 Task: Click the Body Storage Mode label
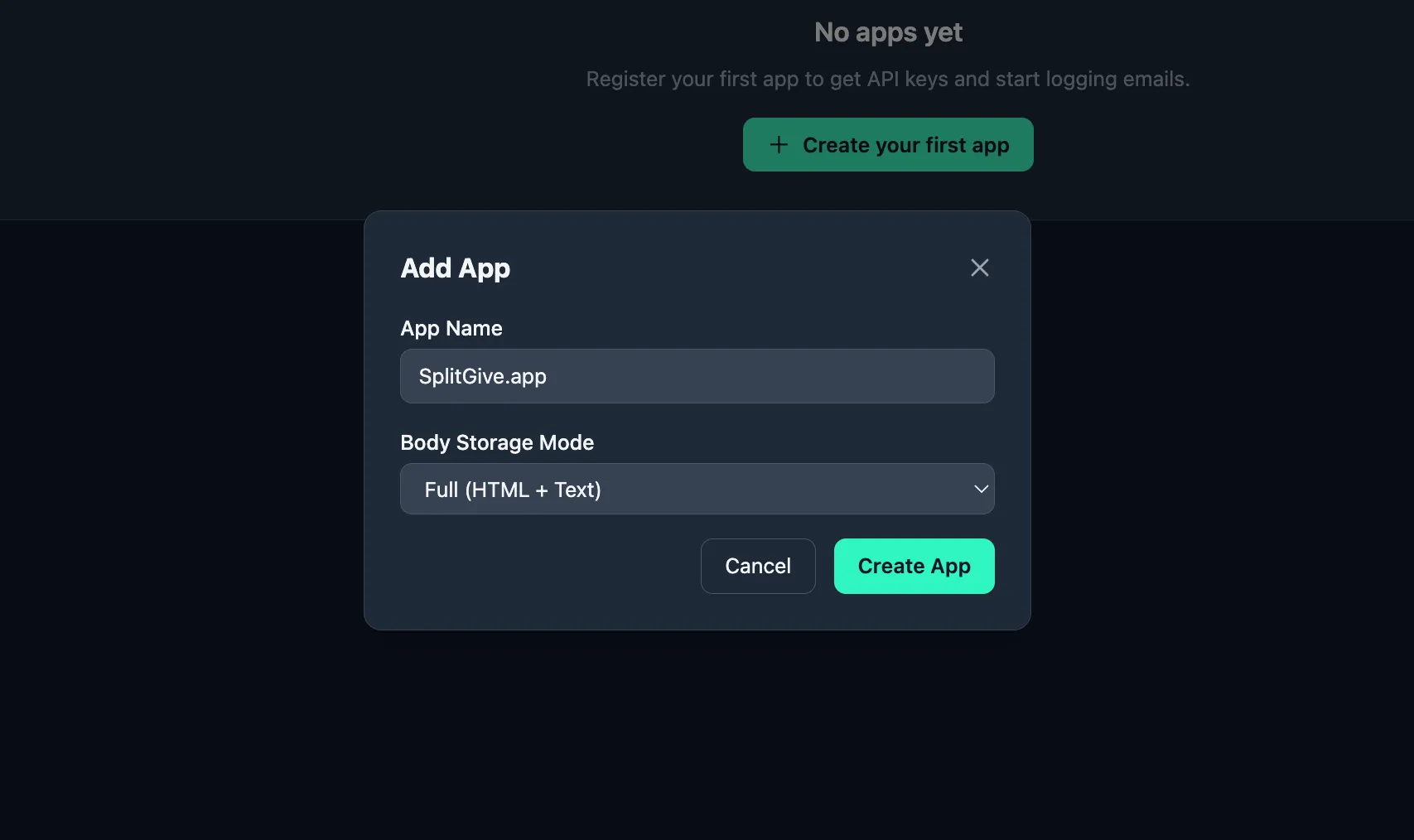[497, 442]
